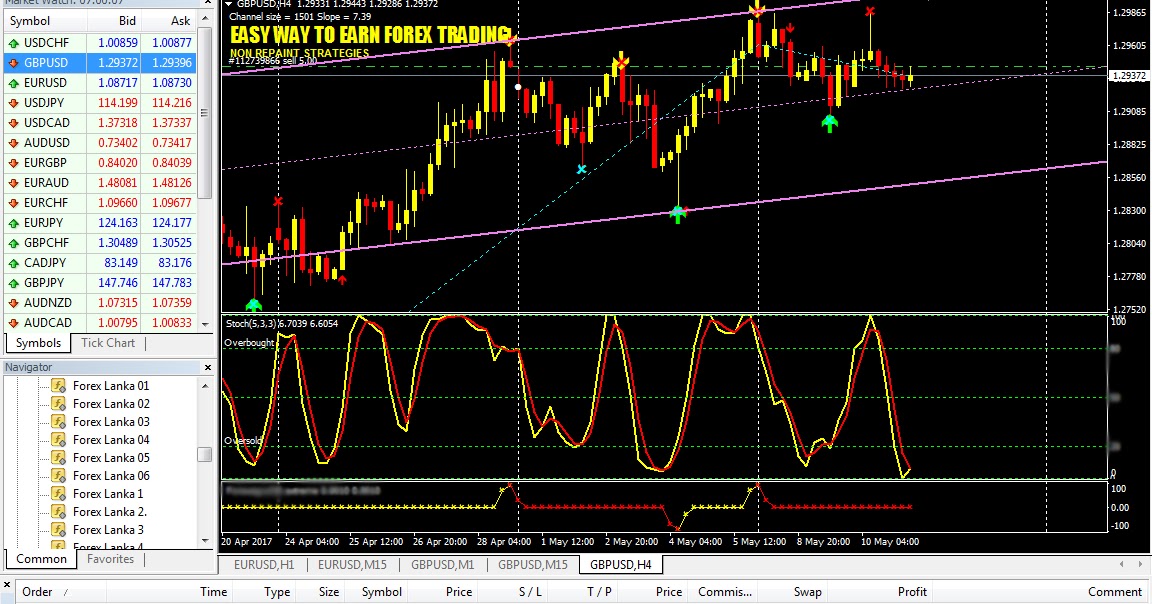This screenshot has height=604, width=1152.
Task: Select USDCHF row direction arrow icon
Action: (x=13, y=43)
